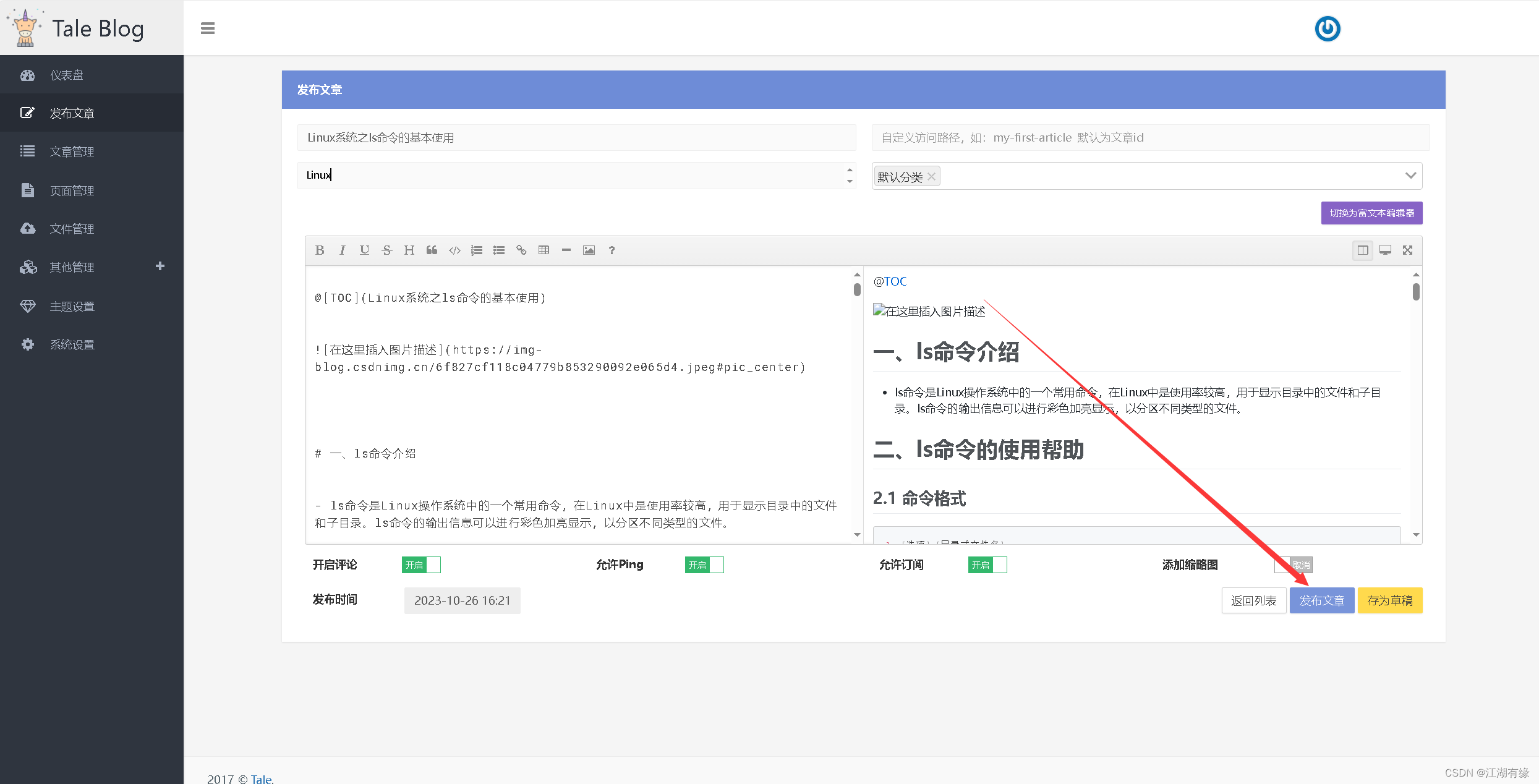Click the Bold formatting icon
The image size is (1539, 784).
[320, 250]
